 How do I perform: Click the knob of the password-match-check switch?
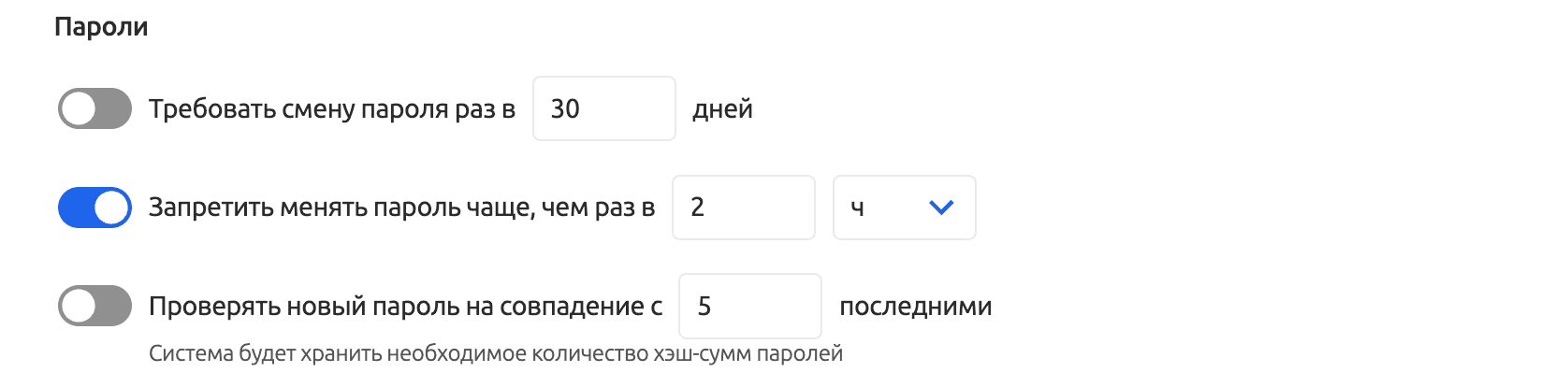79,306
